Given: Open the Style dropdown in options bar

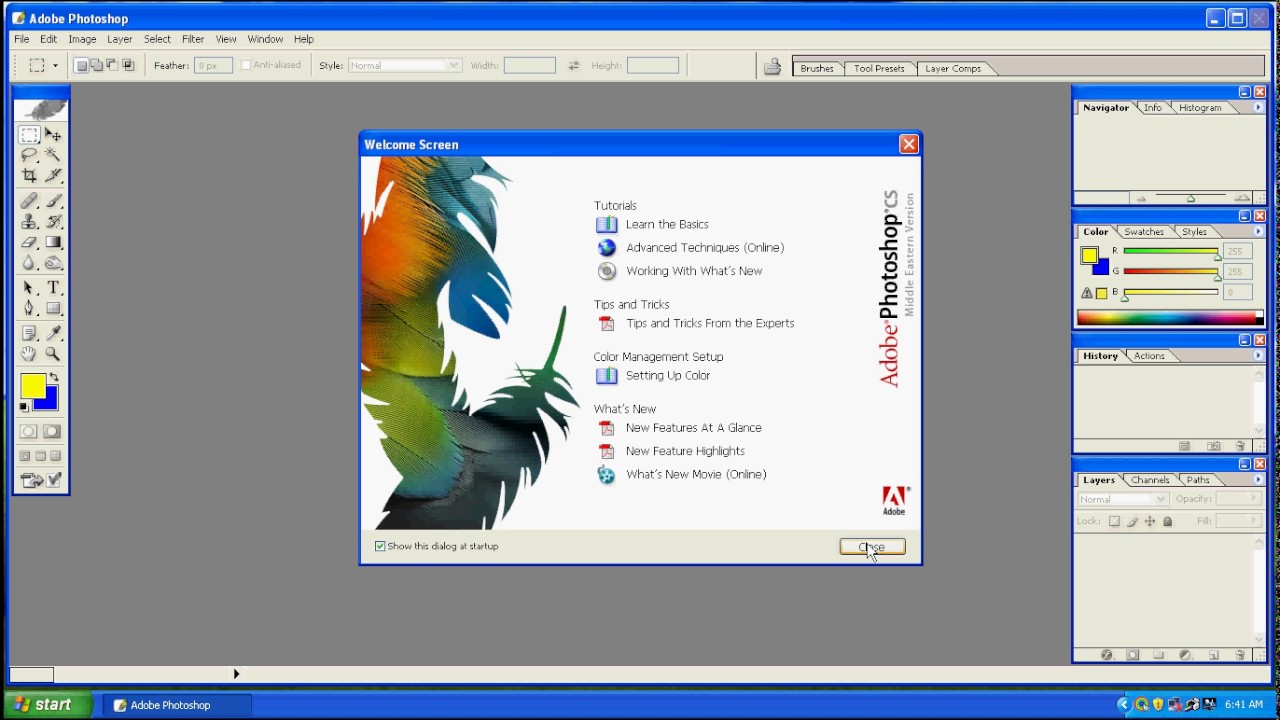Looking at the screenshot, I should click(x=404, y=65).
